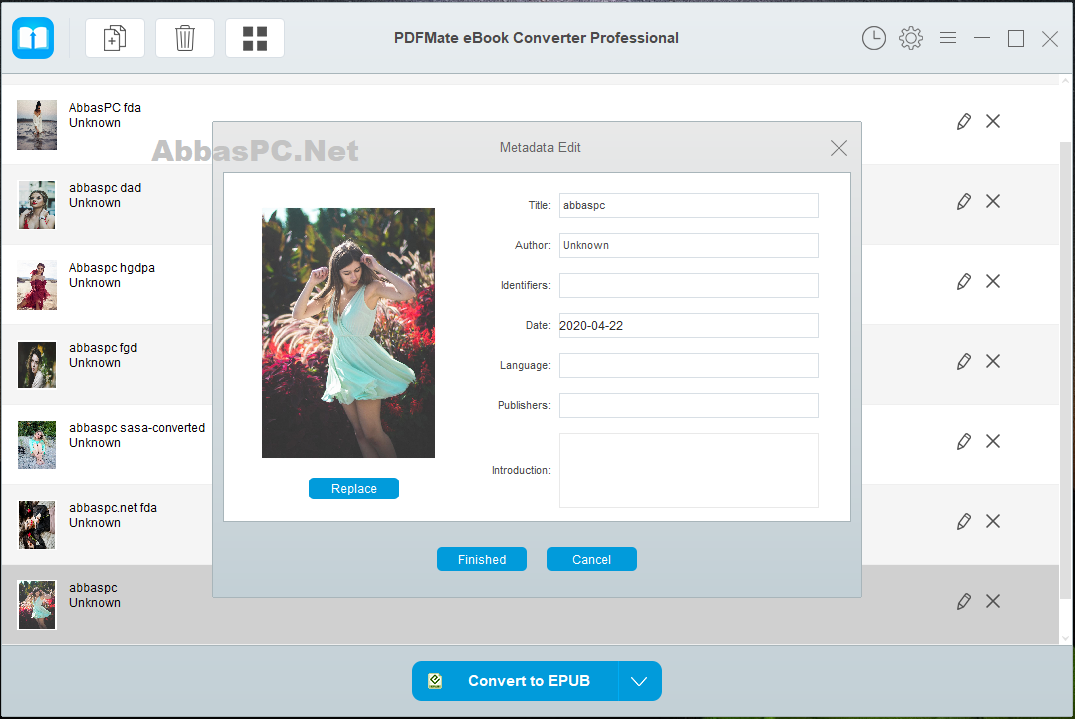The image size is (1075, 719).
Task: Select the bottom abbaspc cover thumbnail
Action: [x=37, y=605]
